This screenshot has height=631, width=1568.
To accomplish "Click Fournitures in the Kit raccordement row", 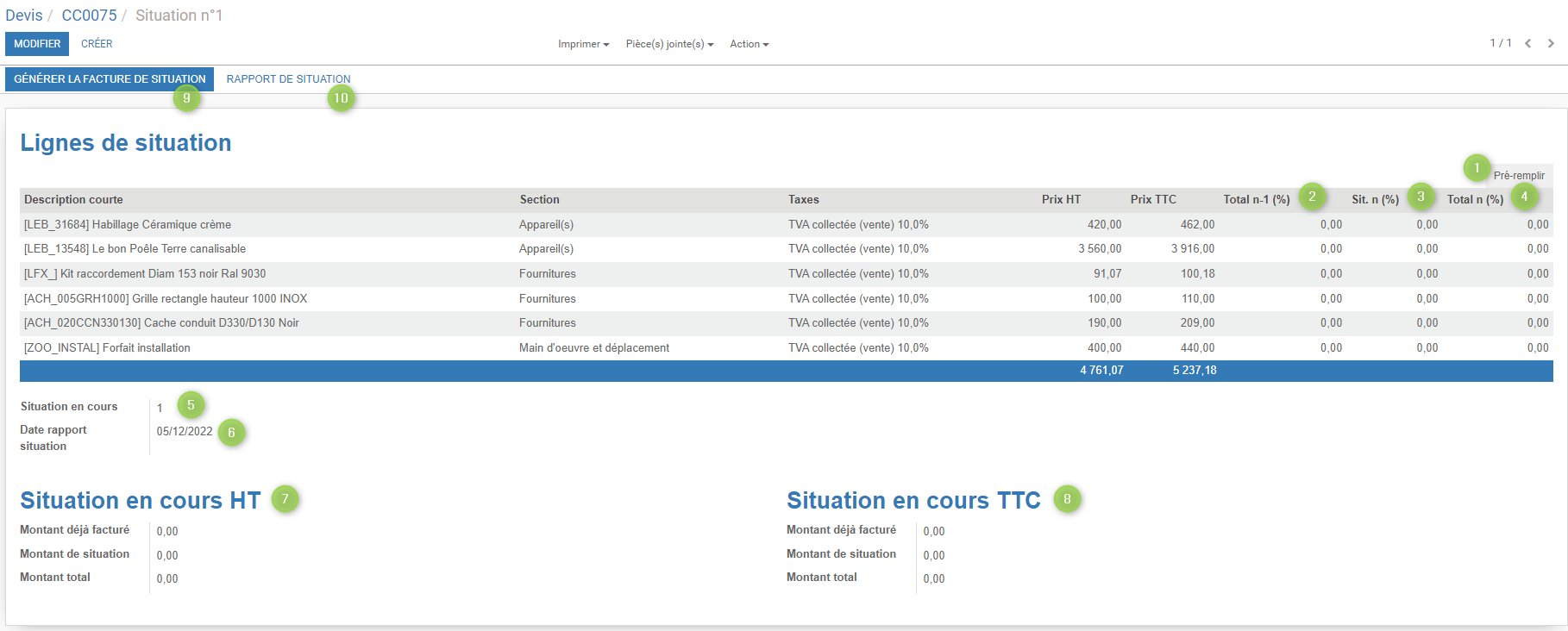I will tap(548, 274).
